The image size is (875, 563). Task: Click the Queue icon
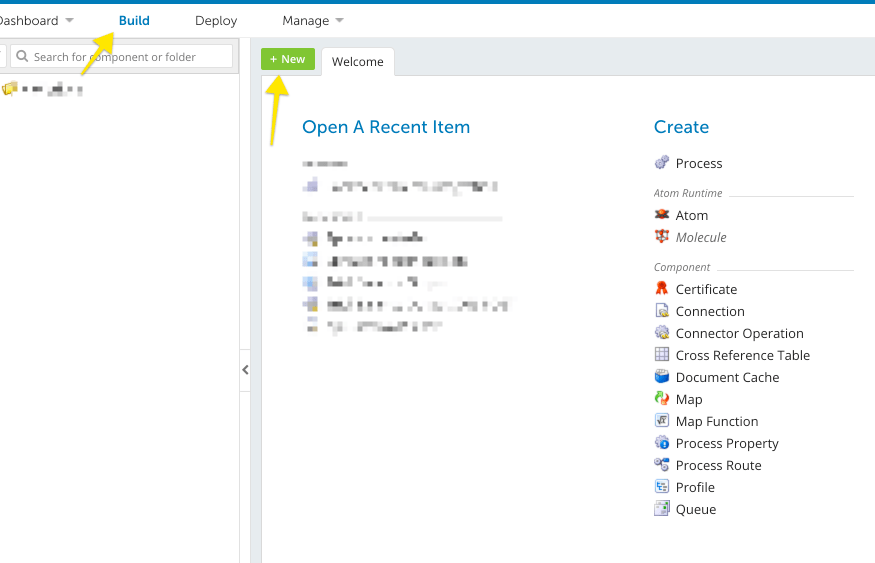pos(661,509)
